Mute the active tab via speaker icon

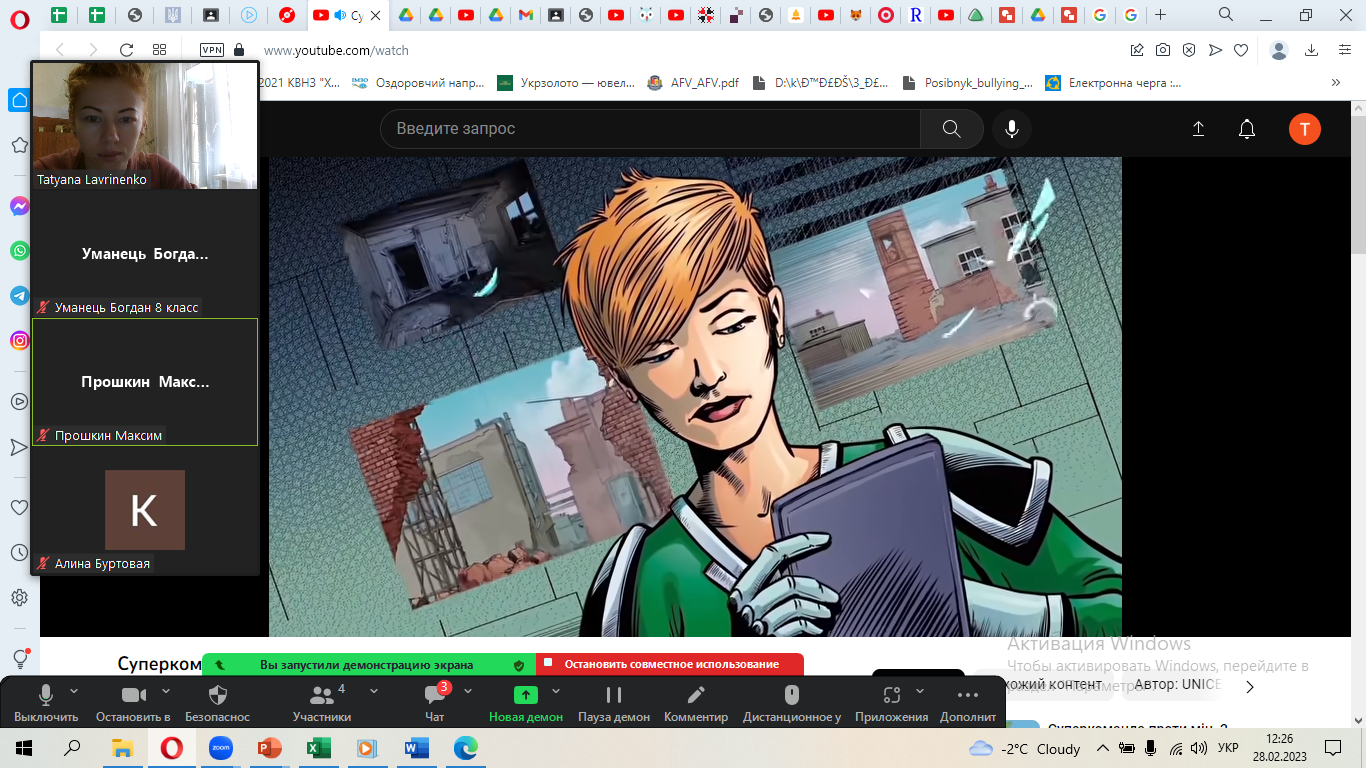pyautogui.click(x=340, y=15)
